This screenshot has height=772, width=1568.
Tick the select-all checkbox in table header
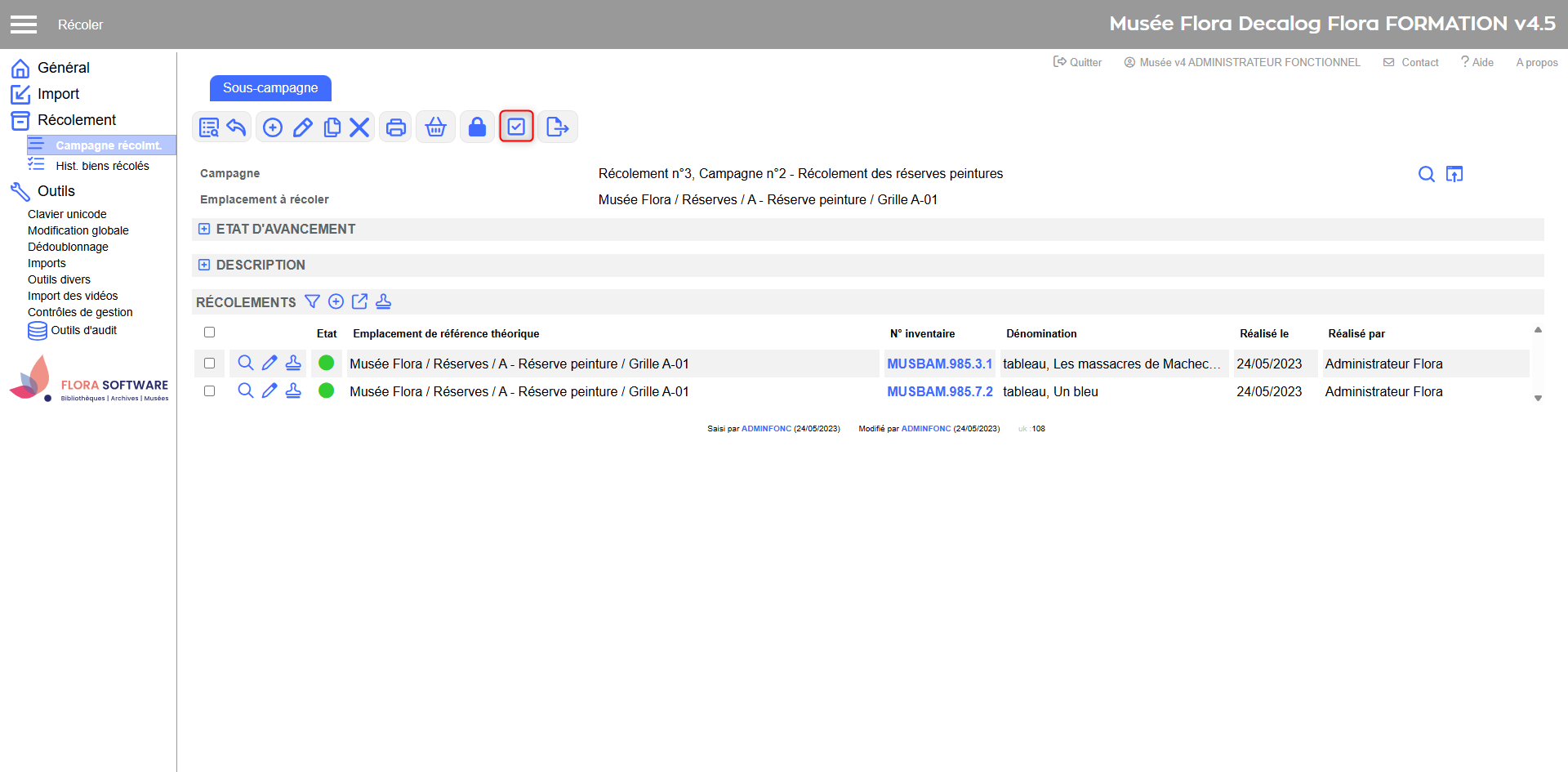tap(210, 332)
